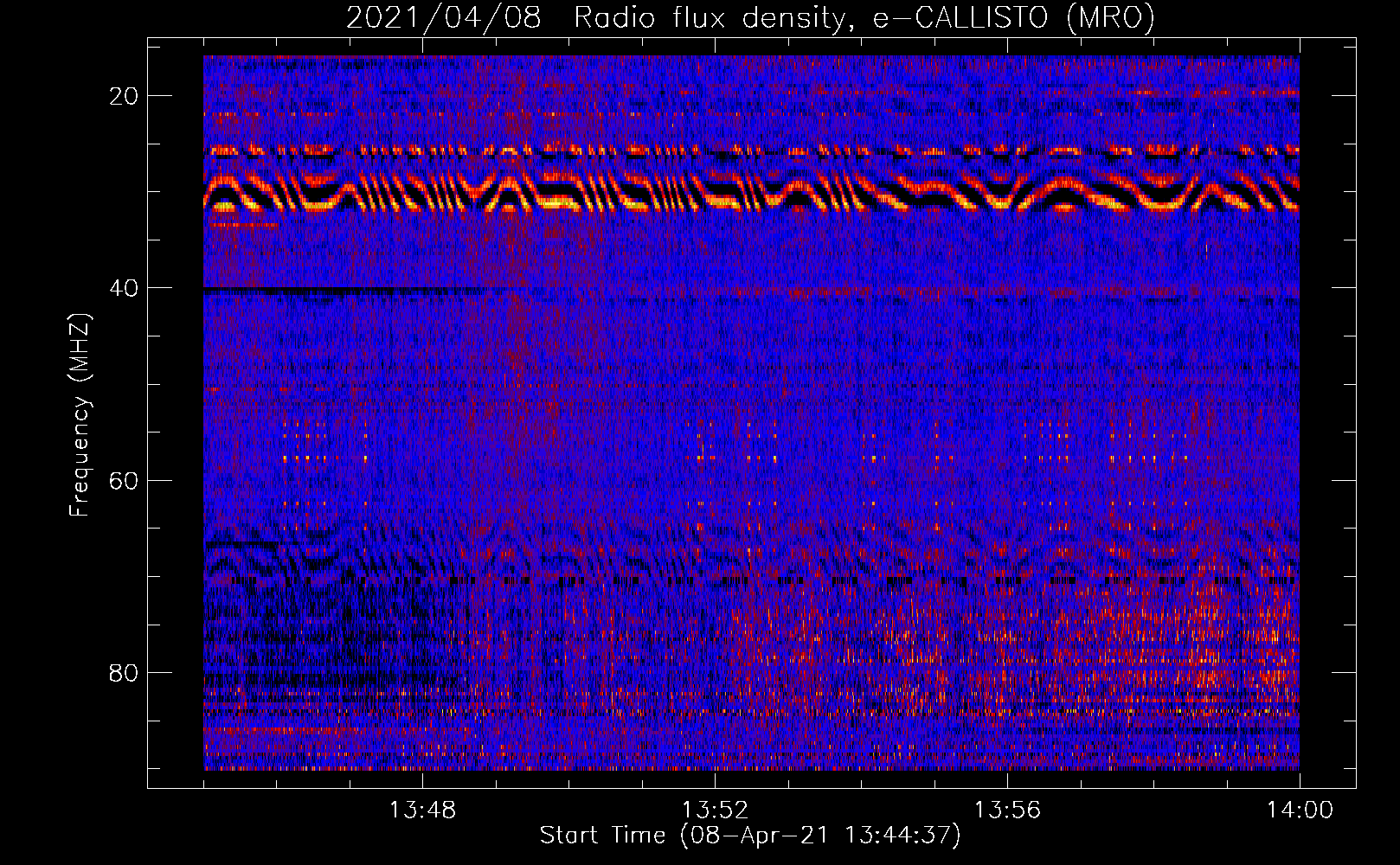Click the 13:52 time axis label

point(715,811)
